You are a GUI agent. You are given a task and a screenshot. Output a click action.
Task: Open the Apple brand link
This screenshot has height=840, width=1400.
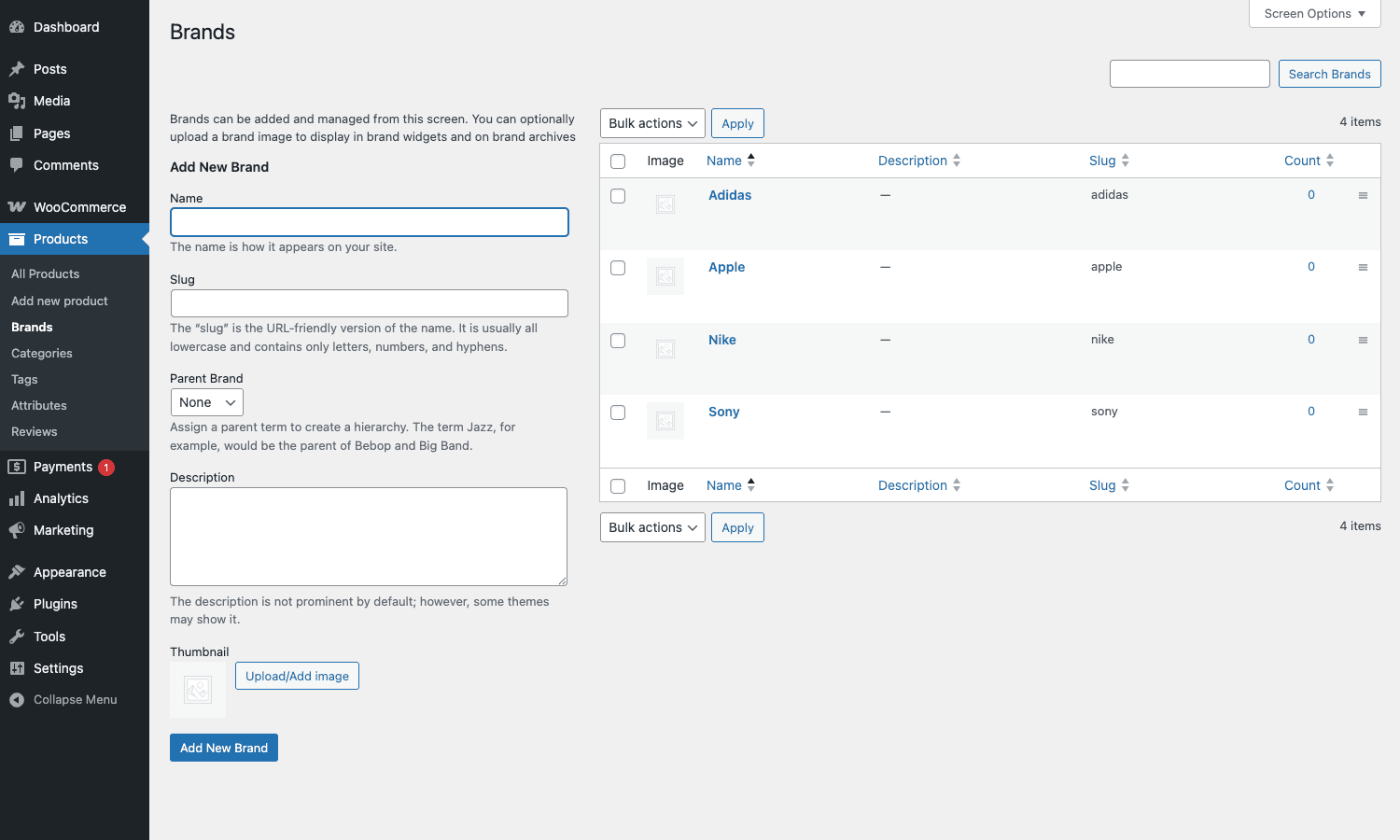click(x=727, y=267)
